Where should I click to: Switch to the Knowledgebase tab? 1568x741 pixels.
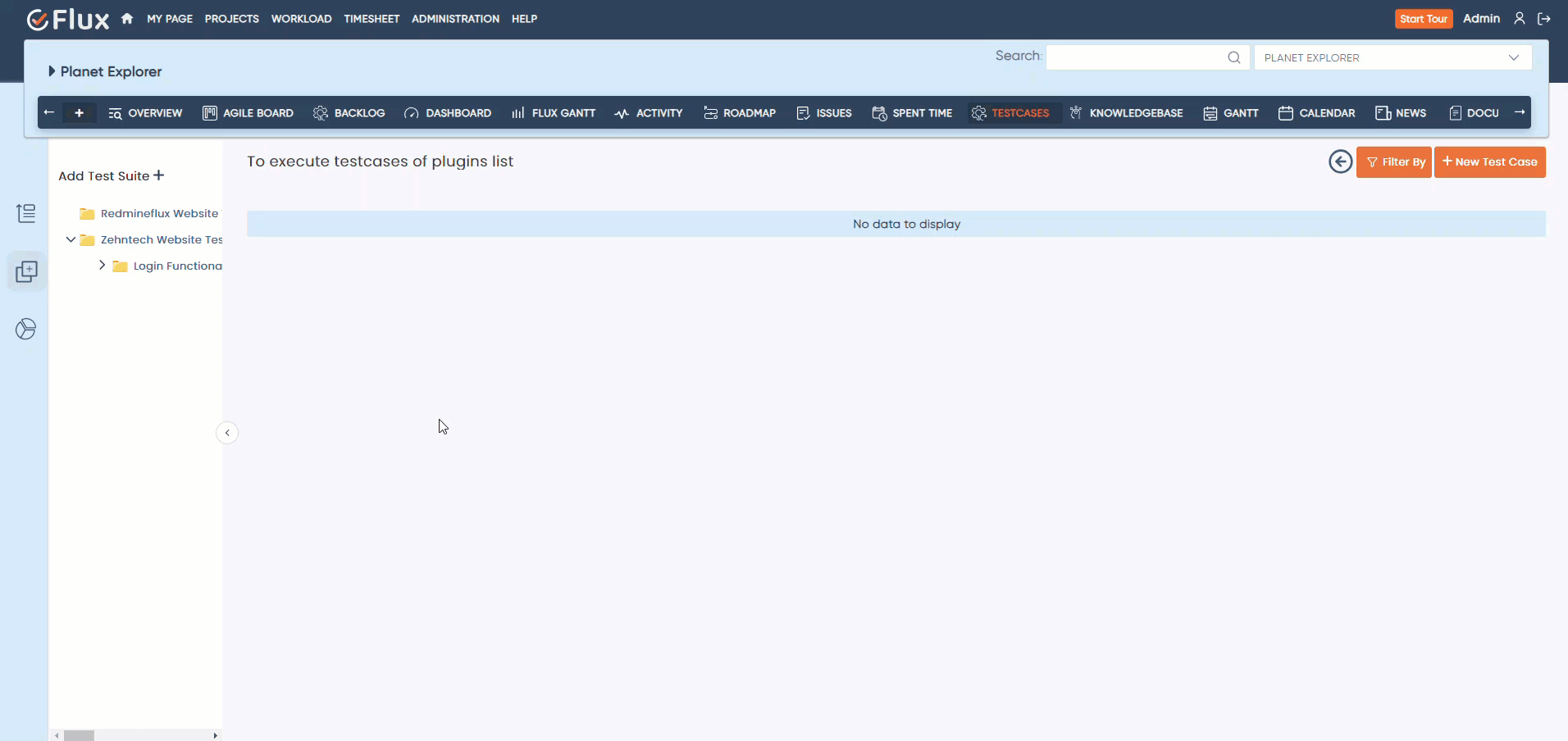(1126, 113)
